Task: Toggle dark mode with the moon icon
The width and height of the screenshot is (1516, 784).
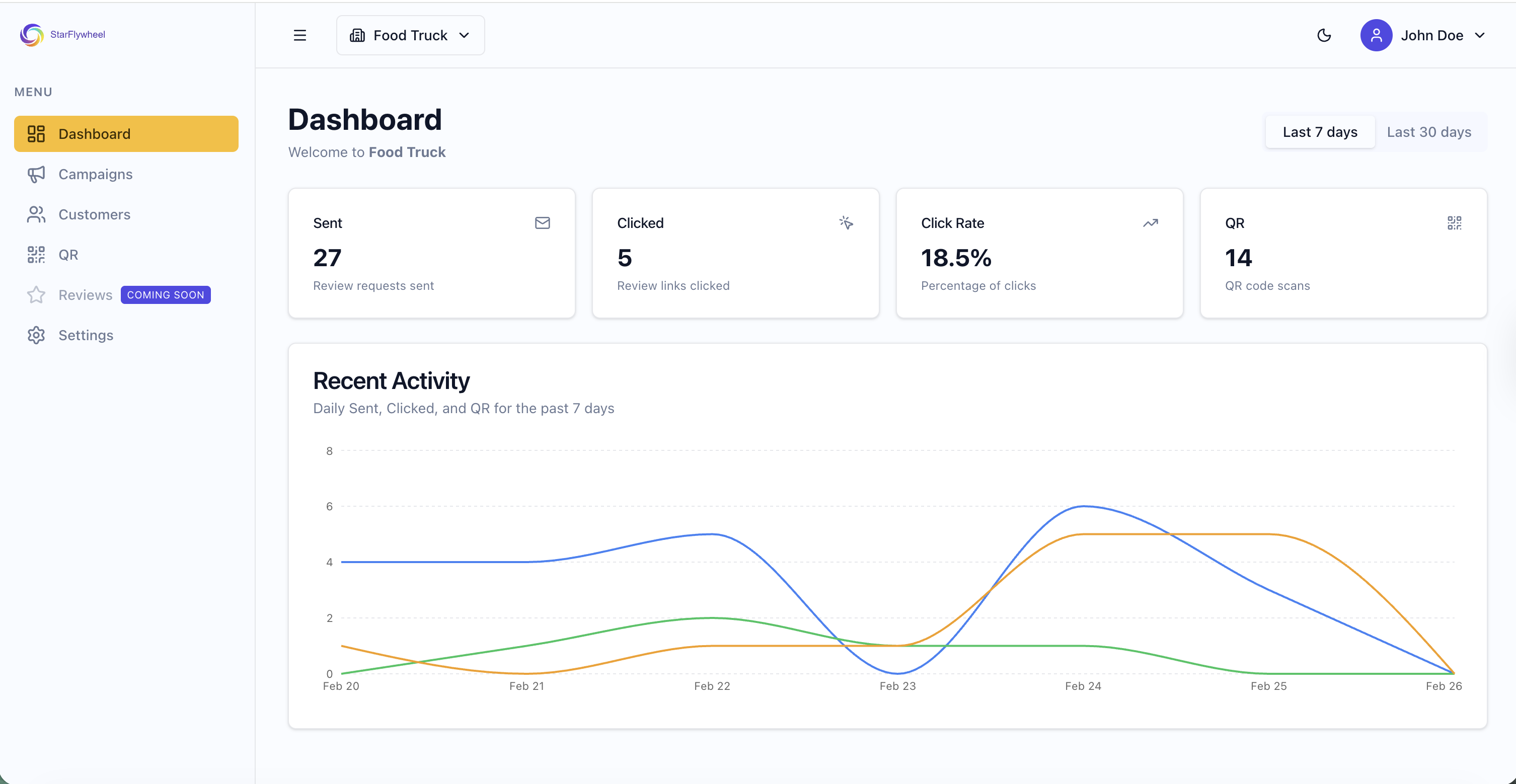Action: click(x=1324, y=35)
